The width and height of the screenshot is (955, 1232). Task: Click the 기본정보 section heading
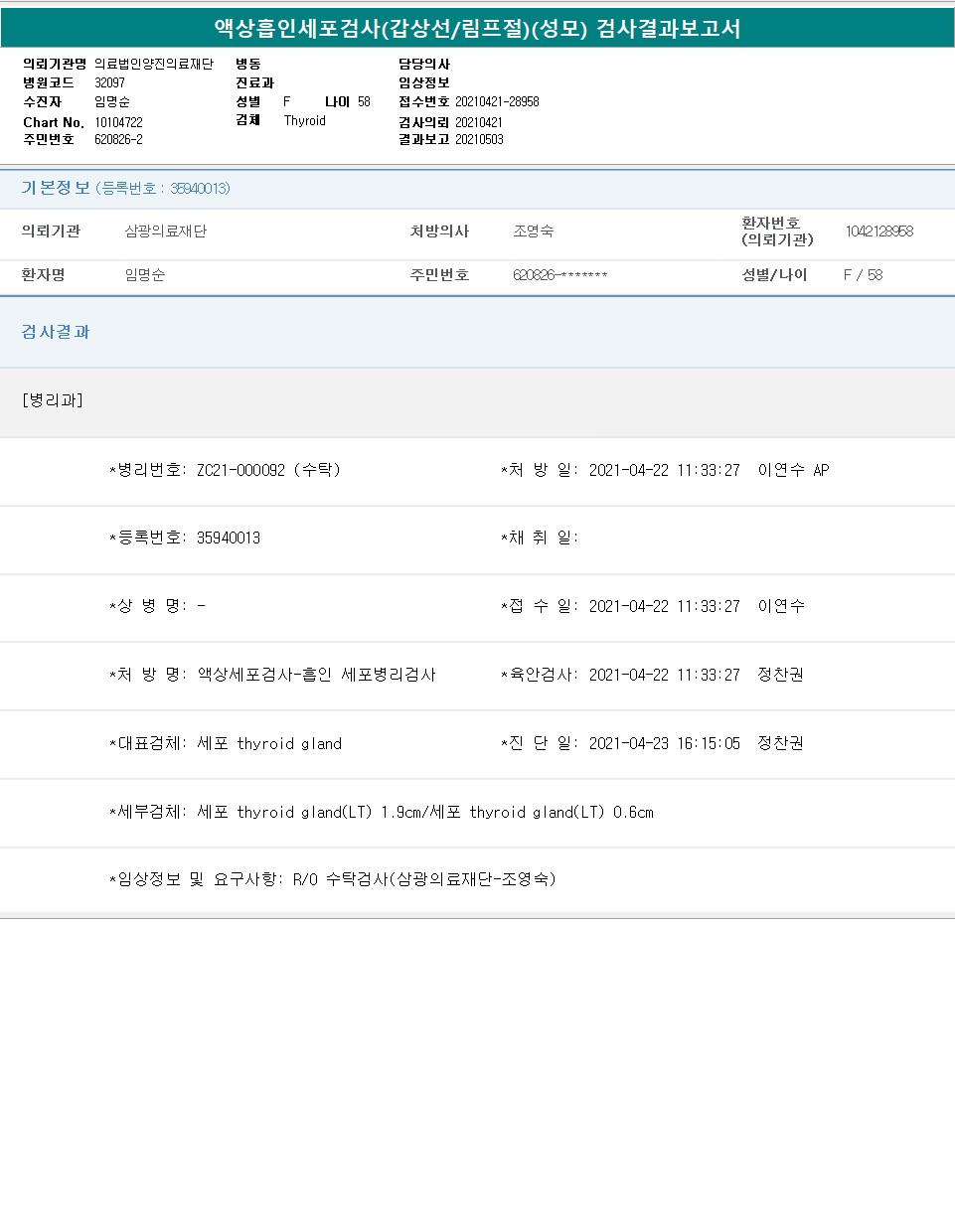pos(56,188)
